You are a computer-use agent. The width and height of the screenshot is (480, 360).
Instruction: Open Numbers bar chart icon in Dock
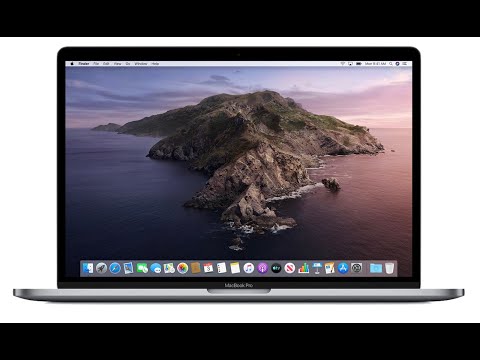tap(303, 268)
